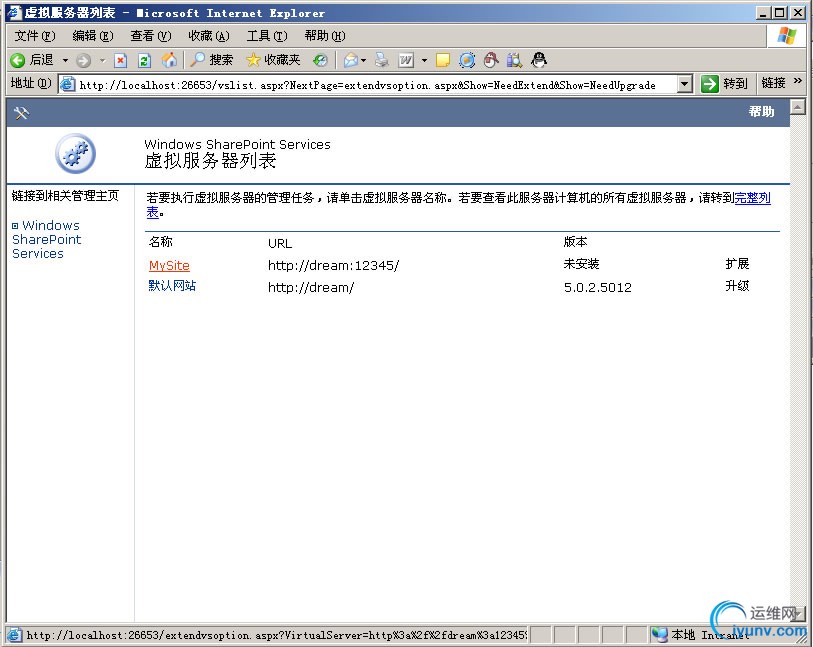Click the 名称 column header
Viewport: 813px width, 647px height.
pos(160,242)
